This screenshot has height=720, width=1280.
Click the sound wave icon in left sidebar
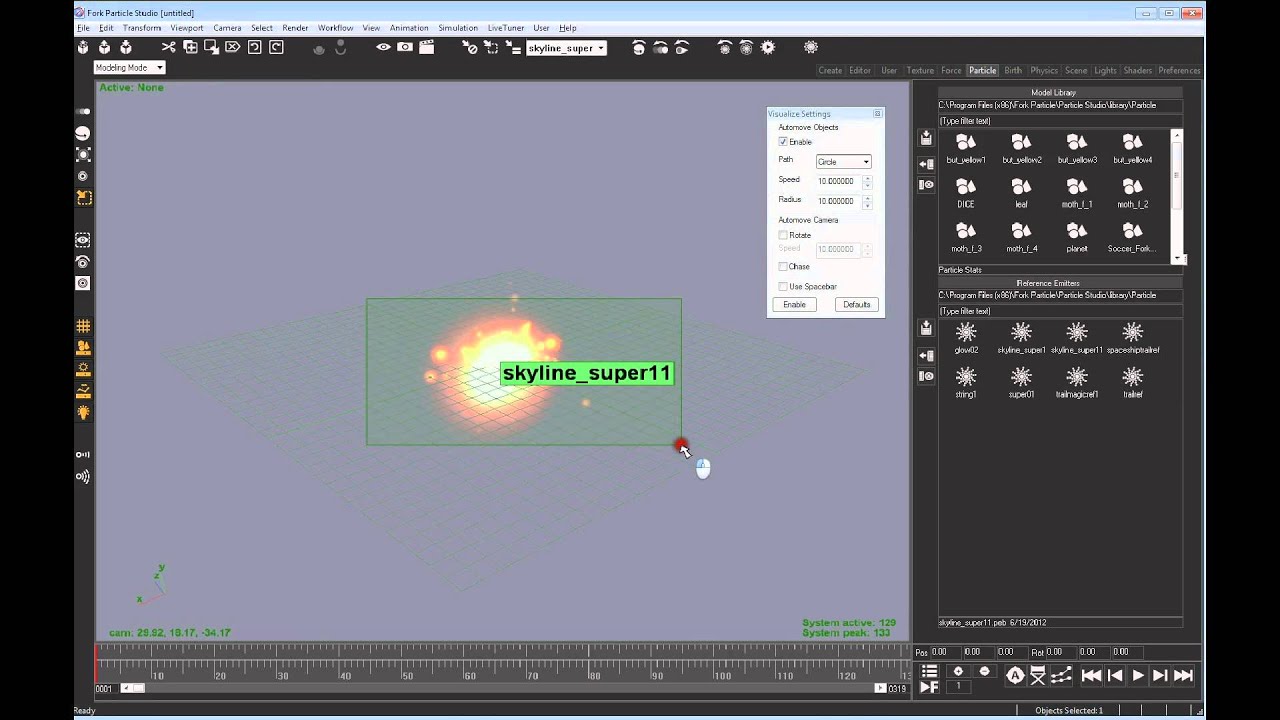83,476
